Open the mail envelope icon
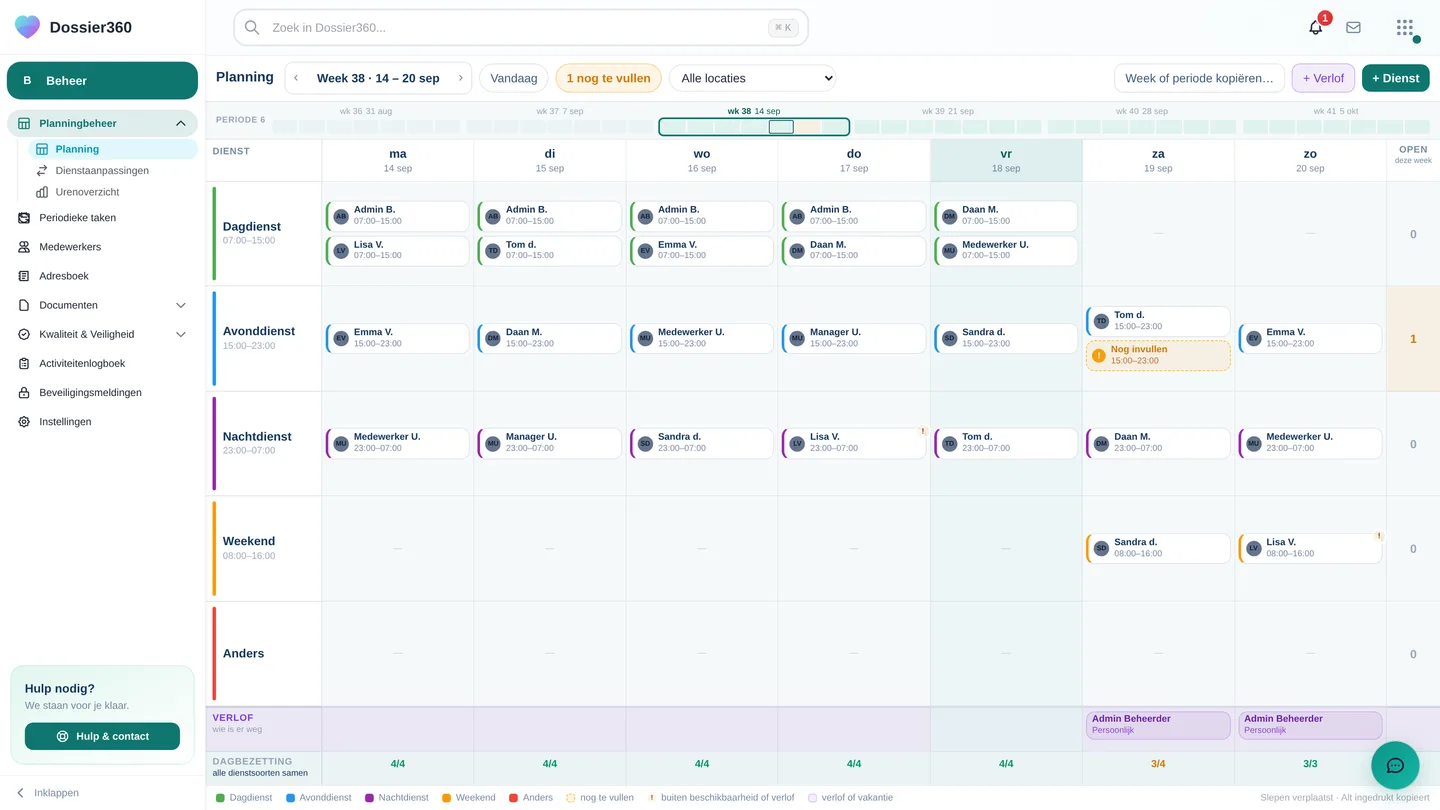This screenshot has width=1440, height=810. click(x=1353, y=27)
